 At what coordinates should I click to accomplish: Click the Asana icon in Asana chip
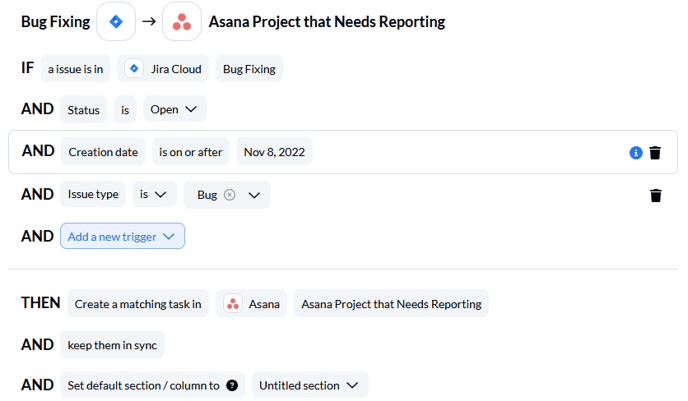[x=233, y=304]
